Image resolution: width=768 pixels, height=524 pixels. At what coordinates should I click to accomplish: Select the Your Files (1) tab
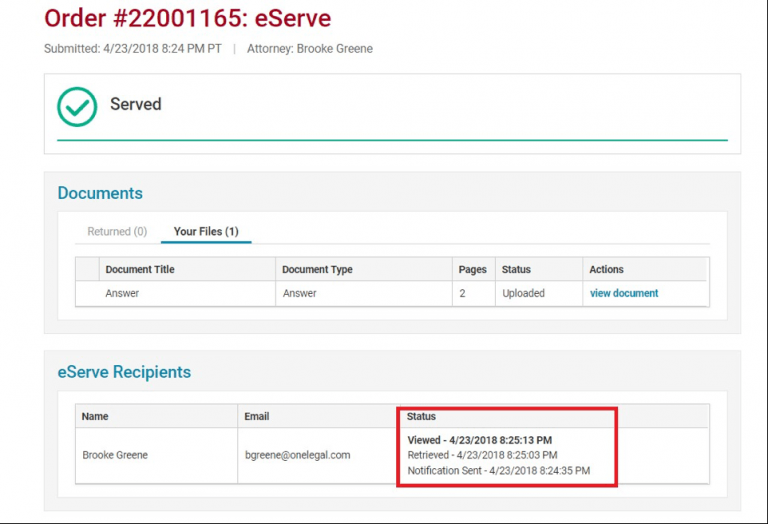point(205,232)
